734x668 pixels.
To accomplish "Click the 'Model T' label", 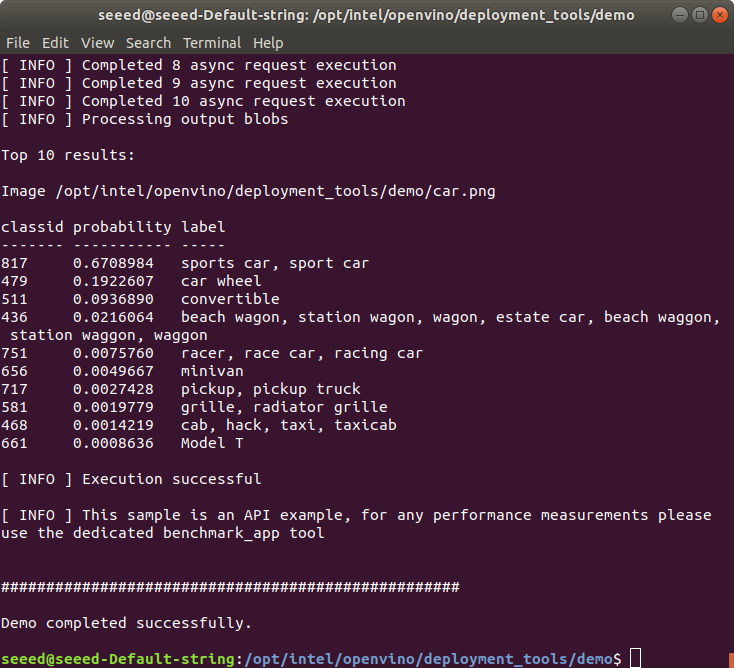I will click(x=212, y=443).
